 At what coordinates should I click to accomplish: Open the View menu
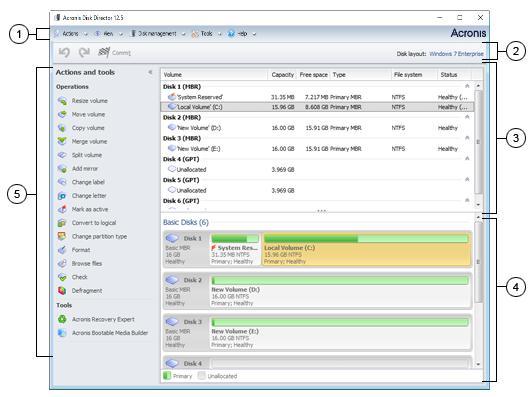pos(109,33)
